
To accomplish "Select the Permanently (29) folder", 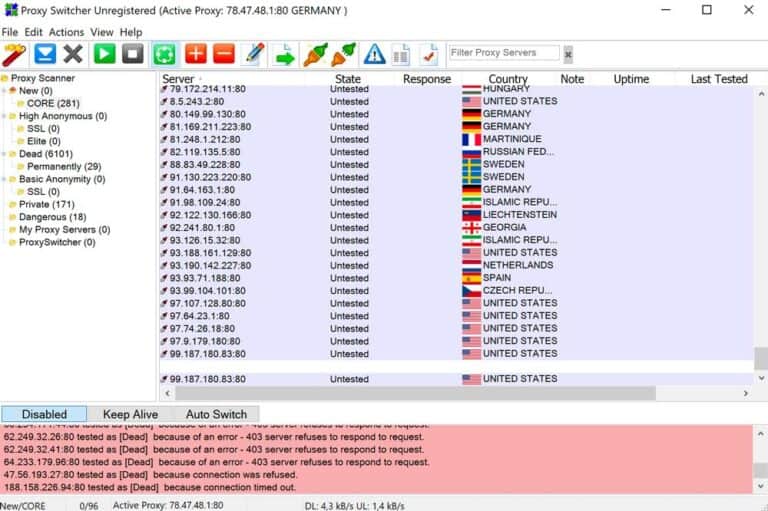I will [64, 167].
